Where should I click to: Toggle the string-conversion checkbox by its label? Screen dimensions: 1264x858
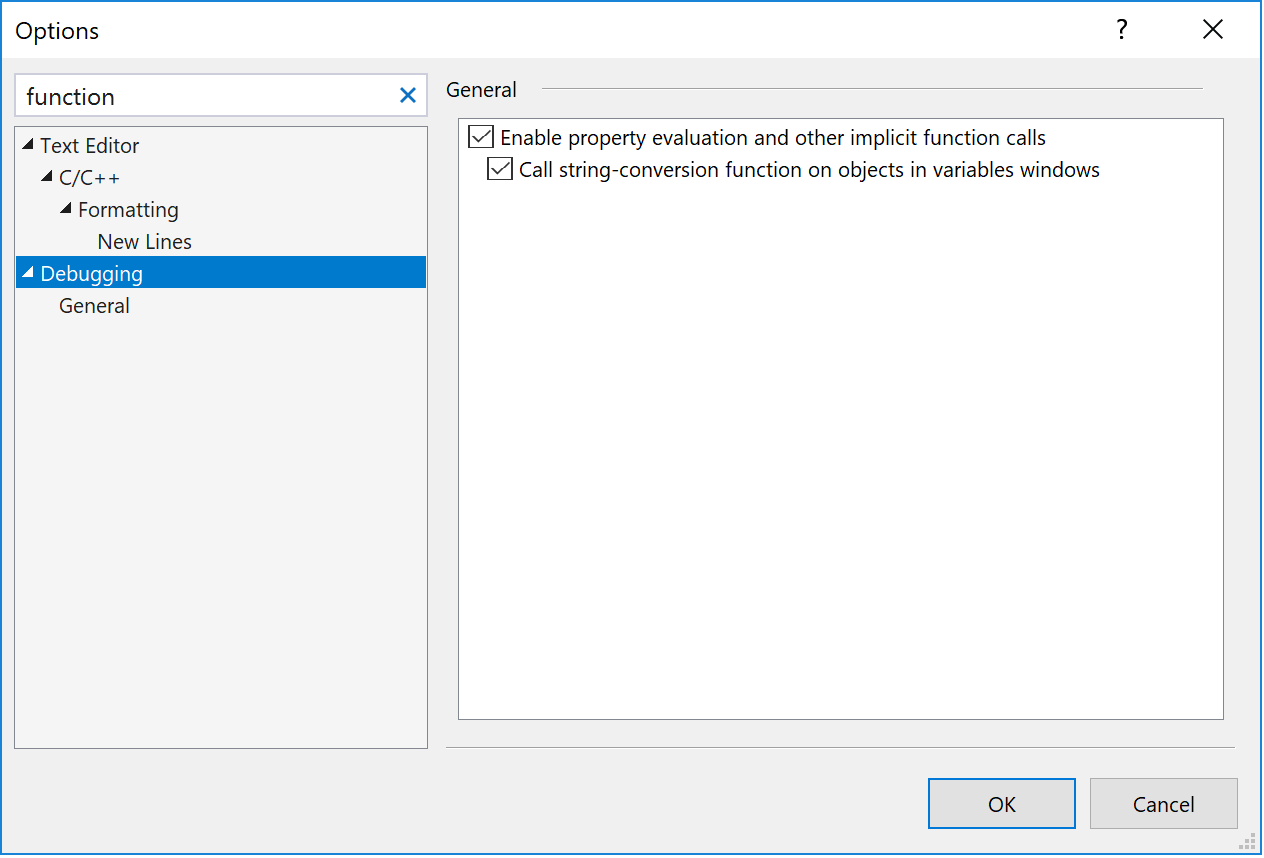810,169
